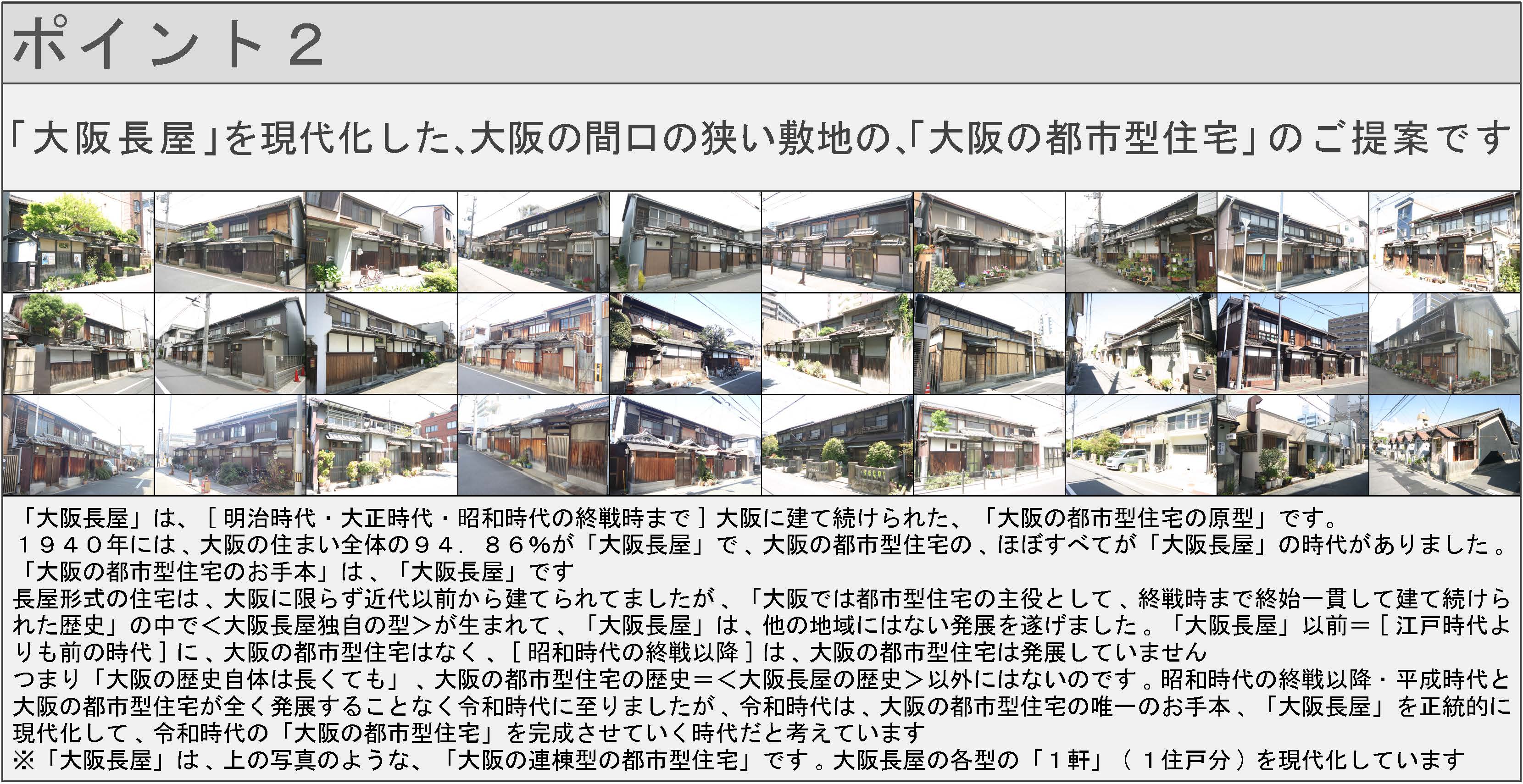Image resolution: width=1523 pixels, height=784 pixels.
Task: Open the photo of low tiled houses under blue sky
Action: point(1445,446)
